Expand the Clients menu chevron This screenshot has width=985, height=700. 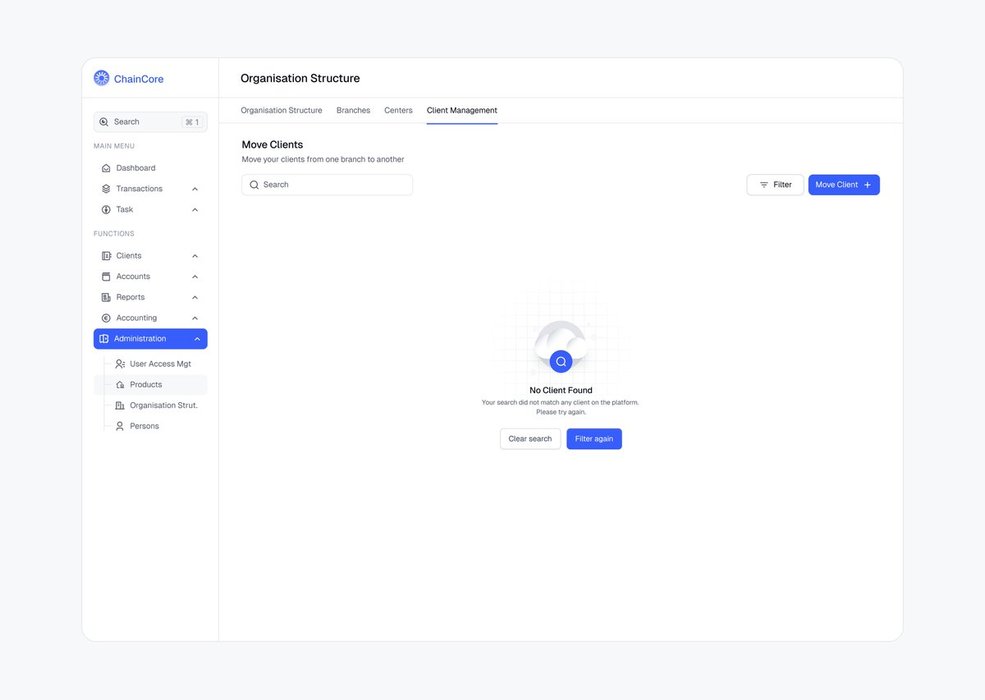click(x=195, y=256)
